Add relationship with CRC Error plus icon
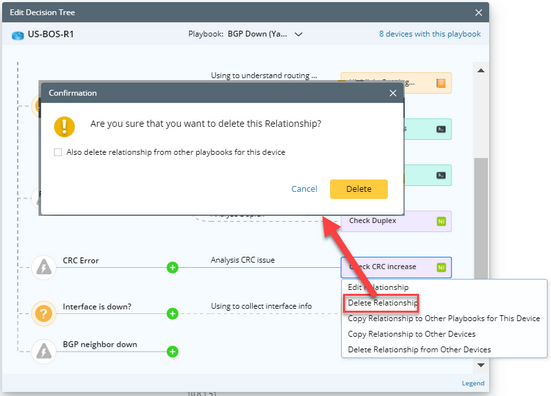 [x=172, y=267]
